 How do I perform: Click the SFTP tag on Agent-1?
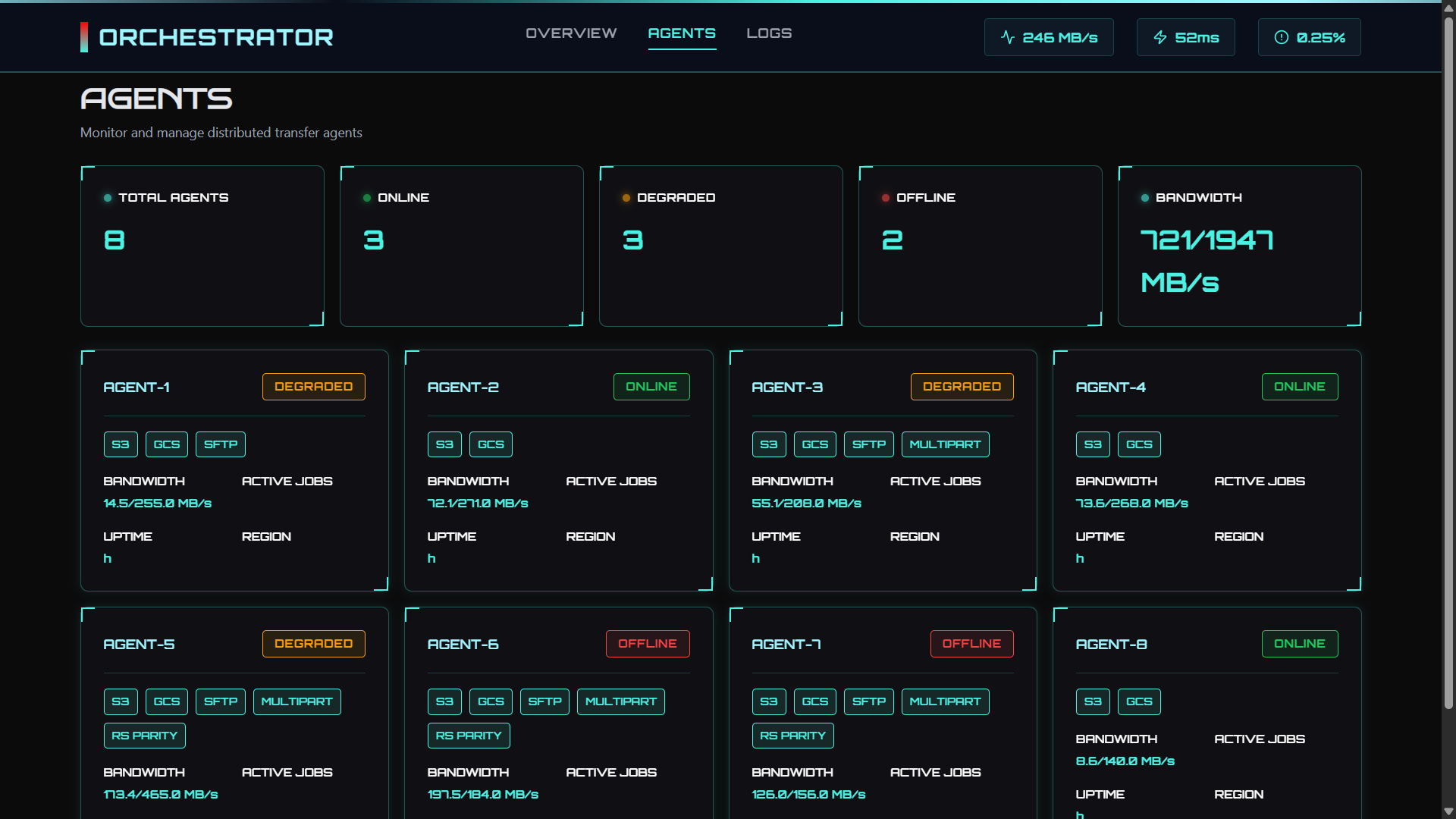[220, 444]
